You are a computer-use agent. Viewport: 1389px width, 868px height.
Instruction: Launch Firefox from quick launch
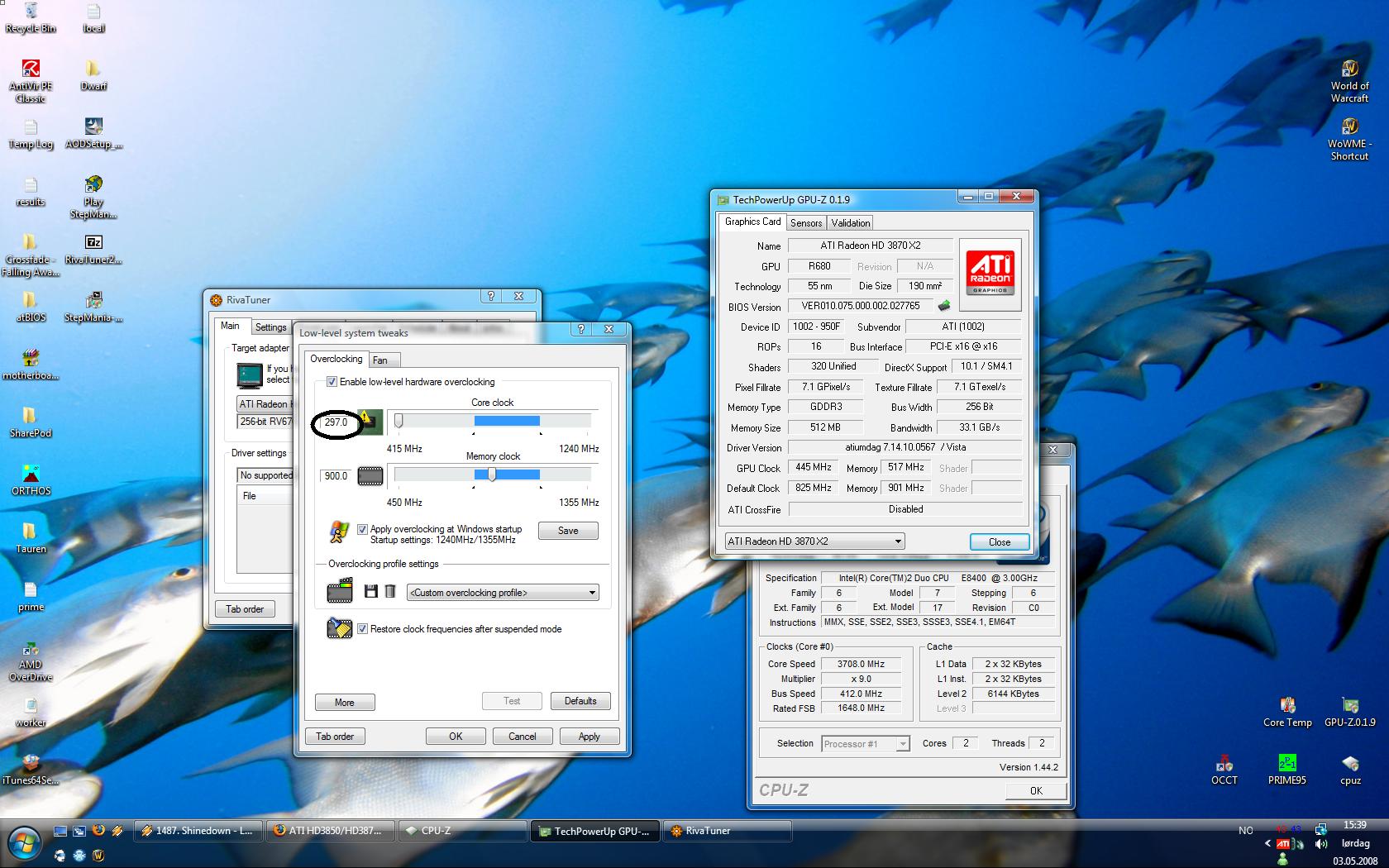(98, 831)
